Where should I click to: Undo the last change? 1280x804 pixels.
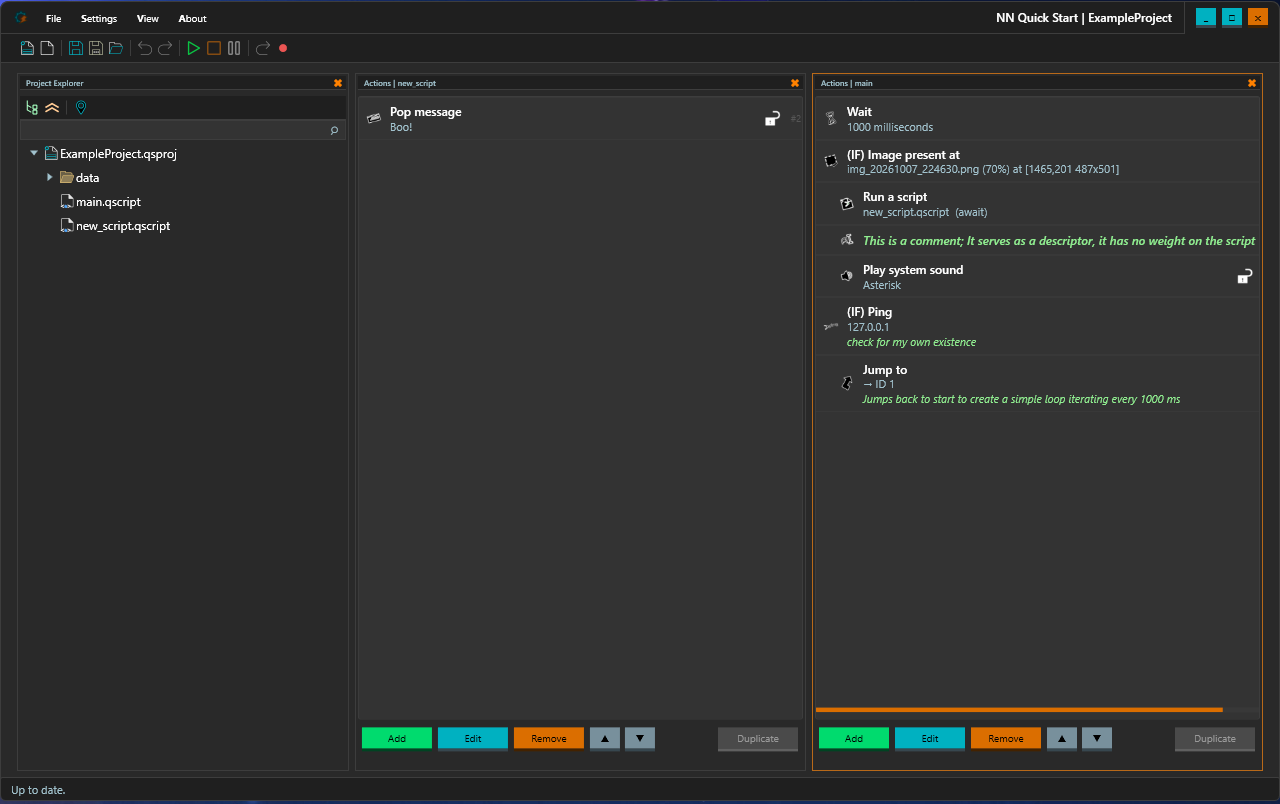click(x=145, y=48)
